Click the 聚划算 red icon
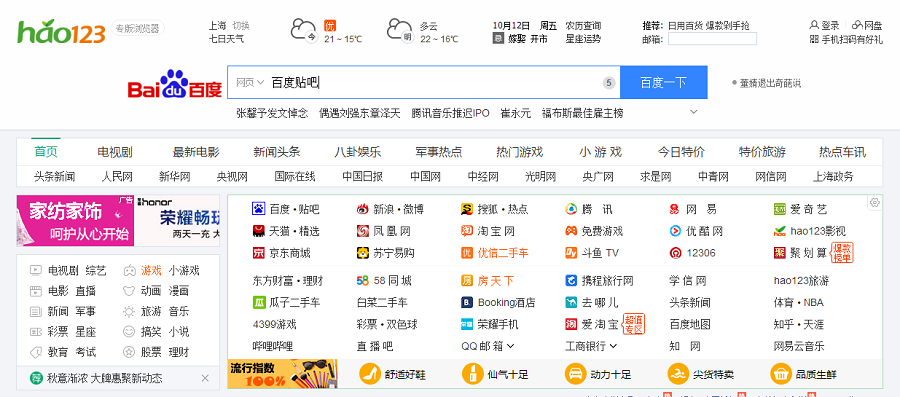The height and width of the screenshot is (397, 900). click(x=779, y=253)
